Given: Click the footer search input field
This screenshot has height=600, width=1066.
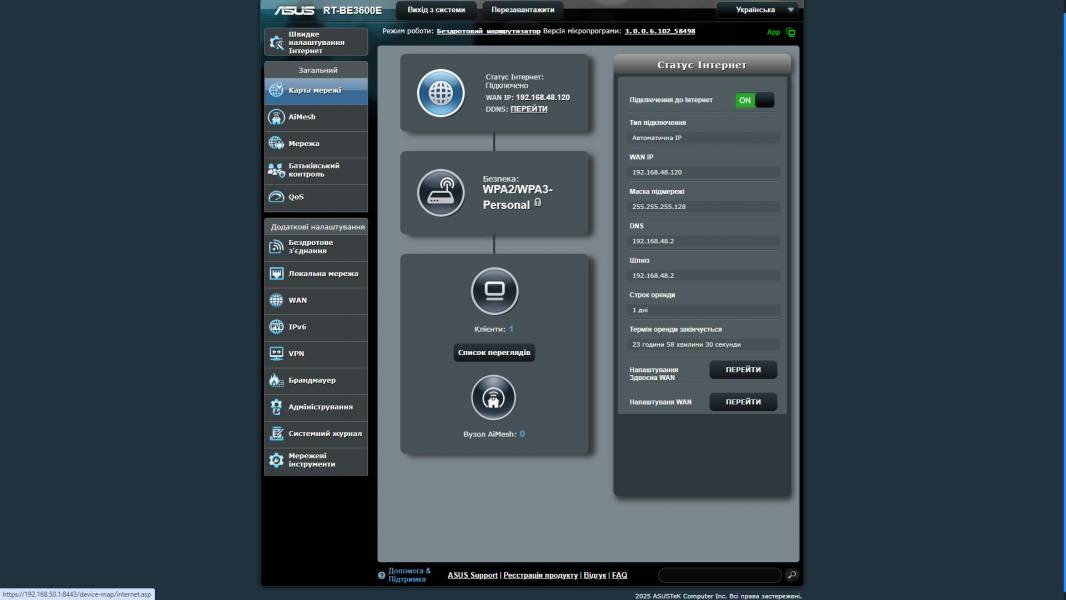Looking at the screenshot, I should tap(719, 576).
